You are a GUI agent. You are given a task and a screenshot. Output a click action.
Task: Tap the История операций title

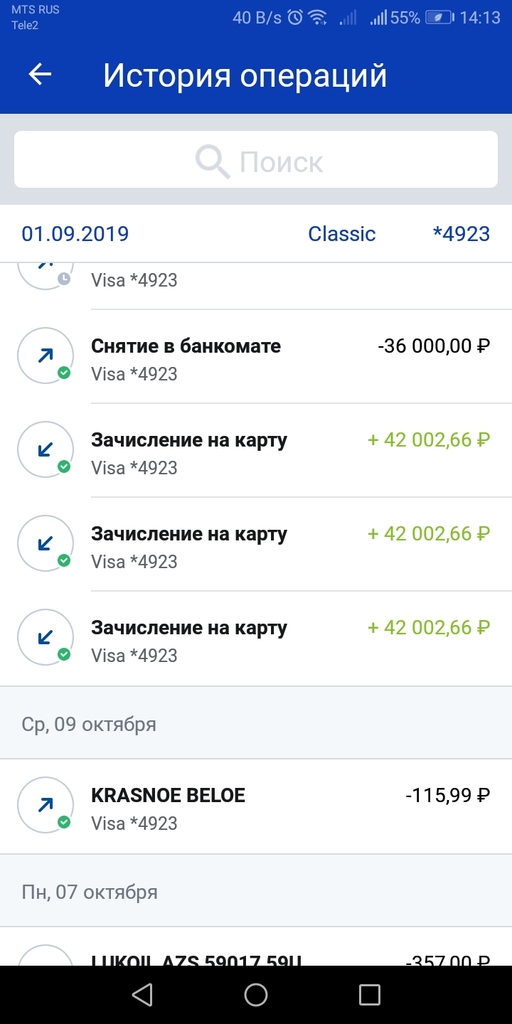pos(245,76)
